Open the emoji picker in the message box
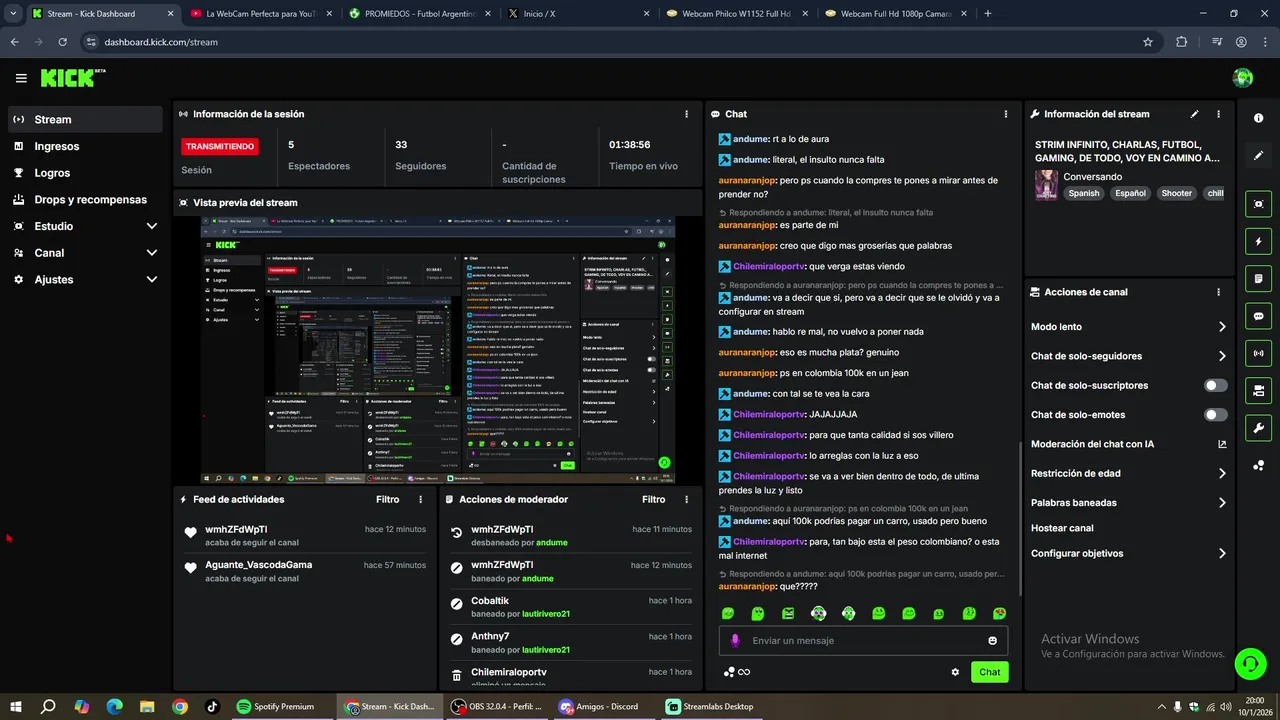The height and width of the screenshot is (720, 1280). coord(993,641)
